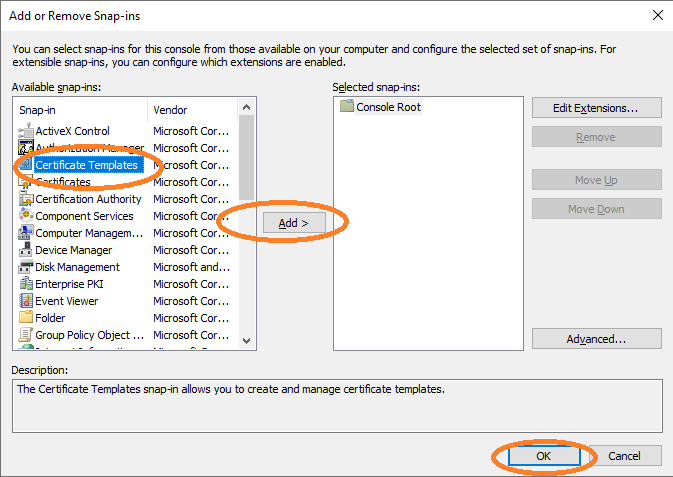Select the Disk Management icon
The width and height of the screenshot is (673, 477).
click(26, 267)
